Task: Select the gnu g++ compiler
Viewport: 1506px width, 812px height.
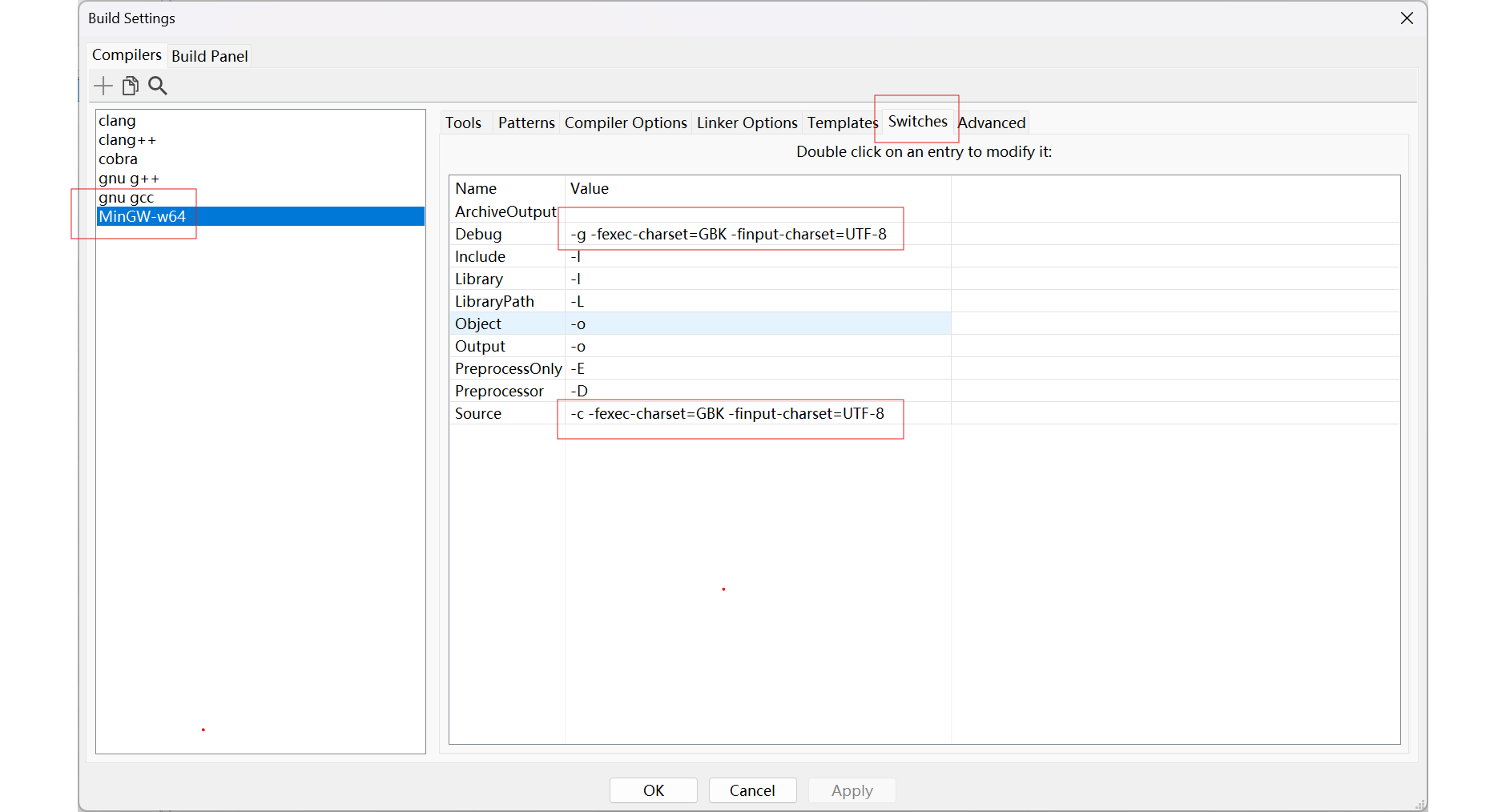Action: [260, 178]
